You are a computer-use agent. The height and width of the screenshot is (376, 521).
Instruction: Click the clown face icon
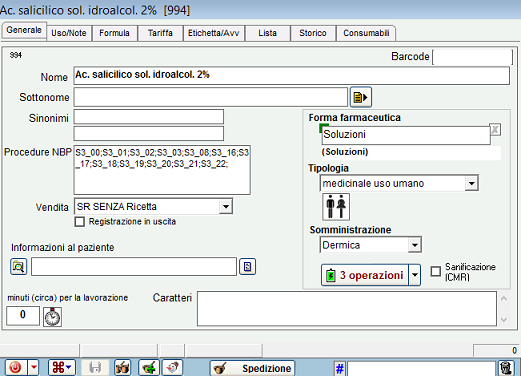(x=172, y=368)
